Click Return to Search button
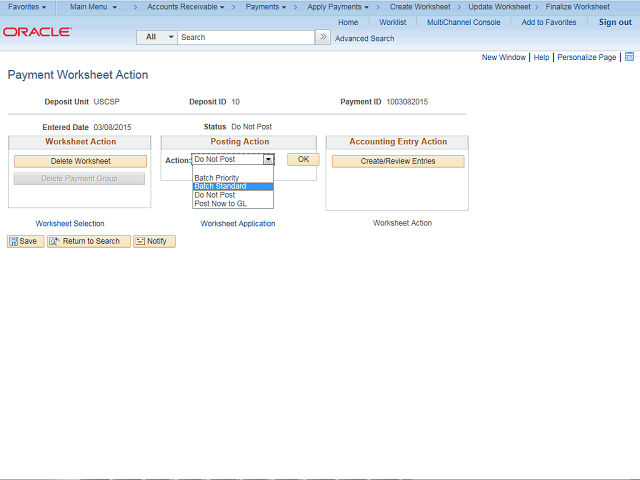This screenshot has height=480, width=640. point(89,241)
